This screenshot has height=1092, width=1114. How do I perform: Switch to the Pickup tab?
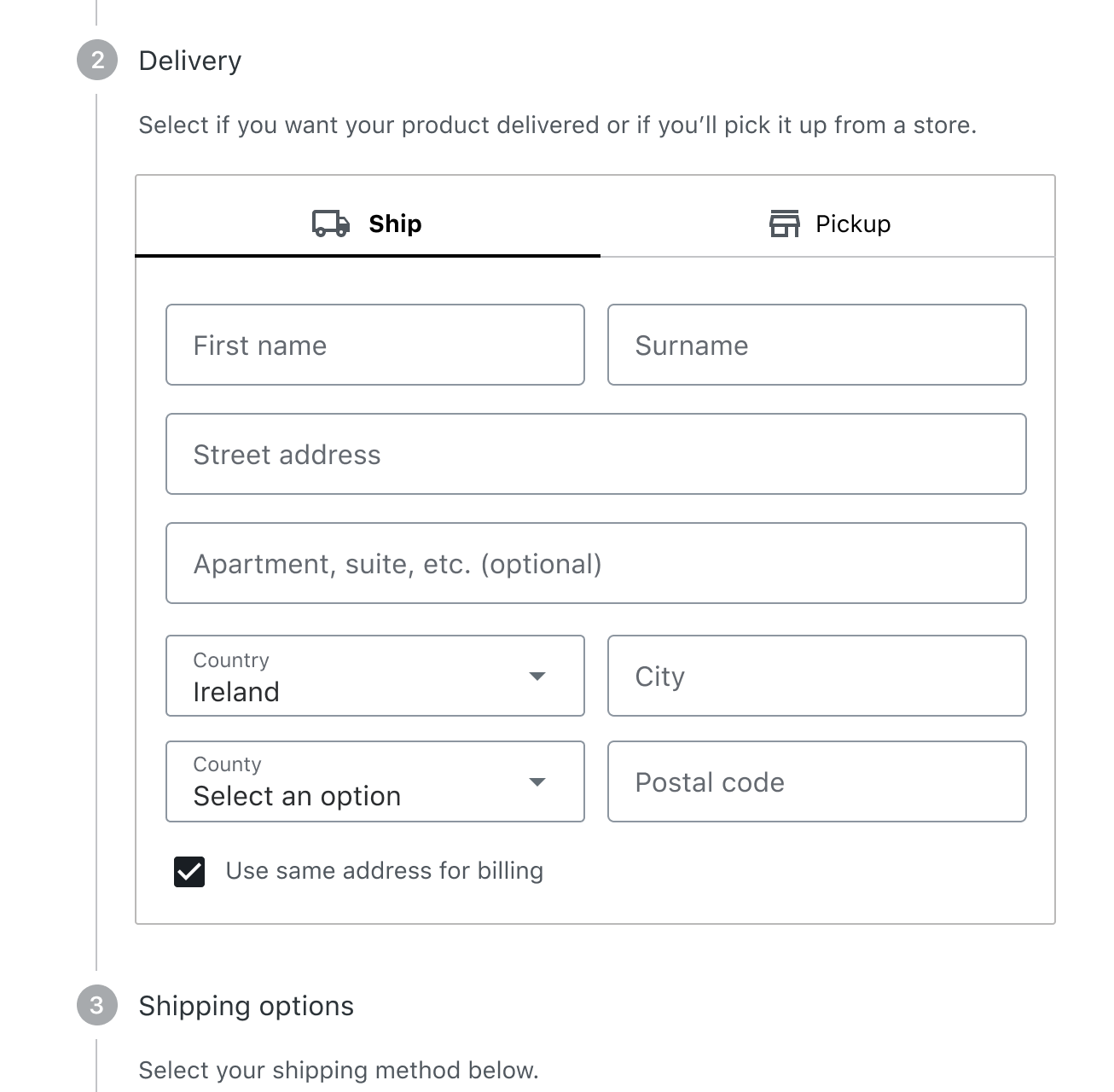click(x=829, y=224)
